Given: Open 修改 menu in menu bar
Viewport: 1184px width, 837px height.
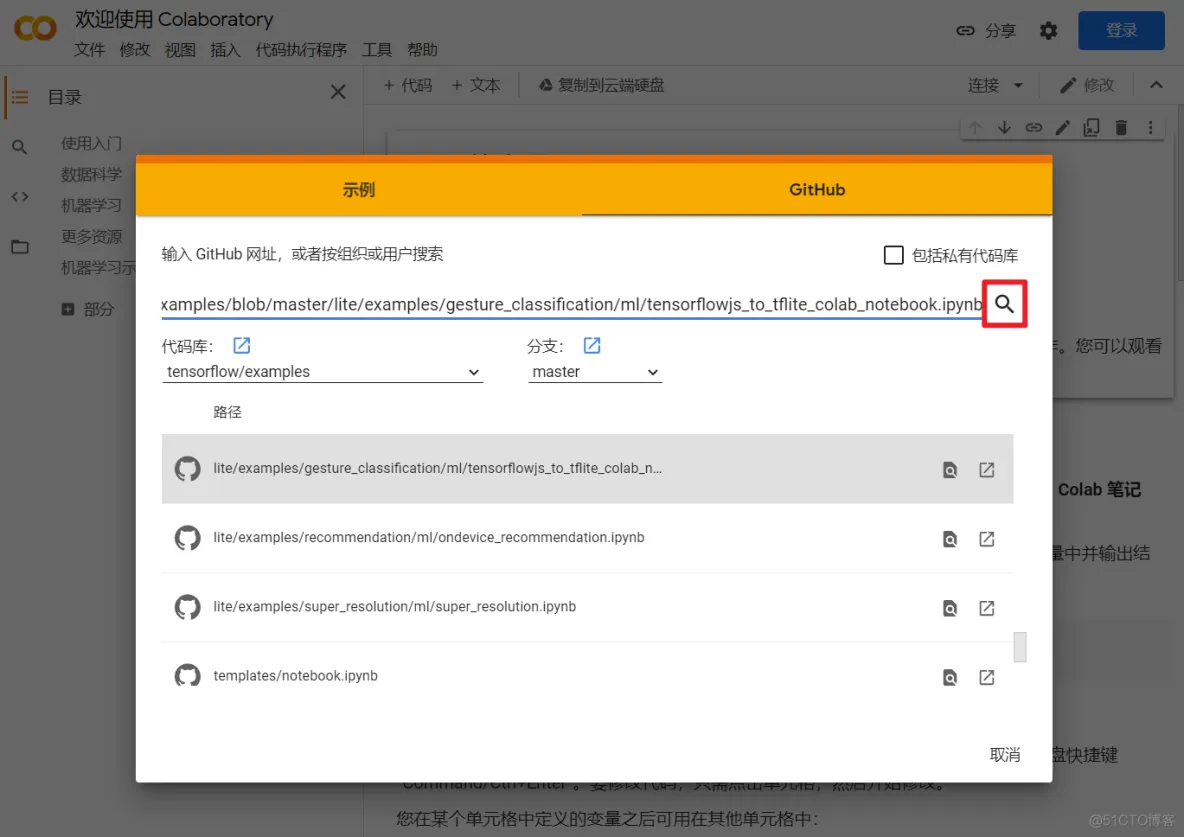Looking at the screenshot, I should click(x=134, y=50).
